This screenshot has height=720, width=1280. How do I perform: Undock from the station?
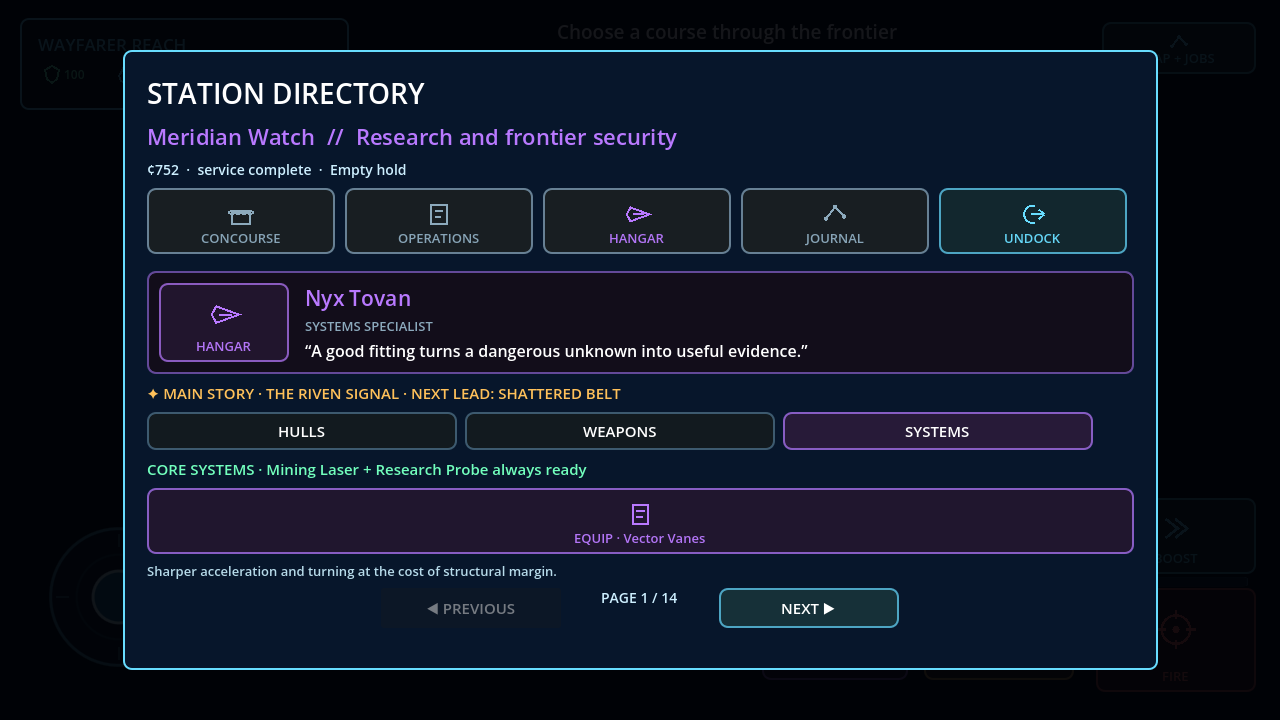[1033, 221]
